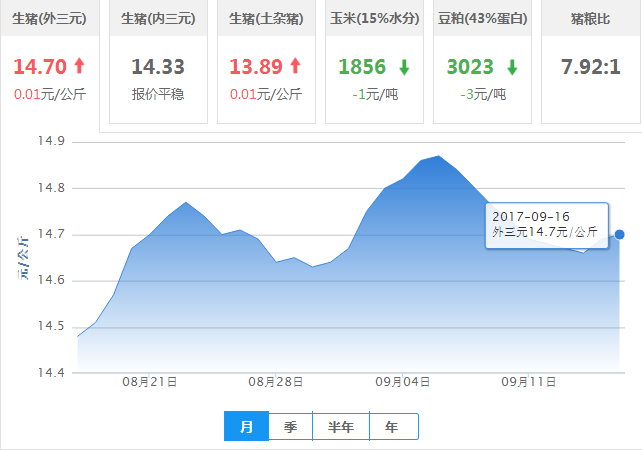Click the 14.70 price value

40,67
